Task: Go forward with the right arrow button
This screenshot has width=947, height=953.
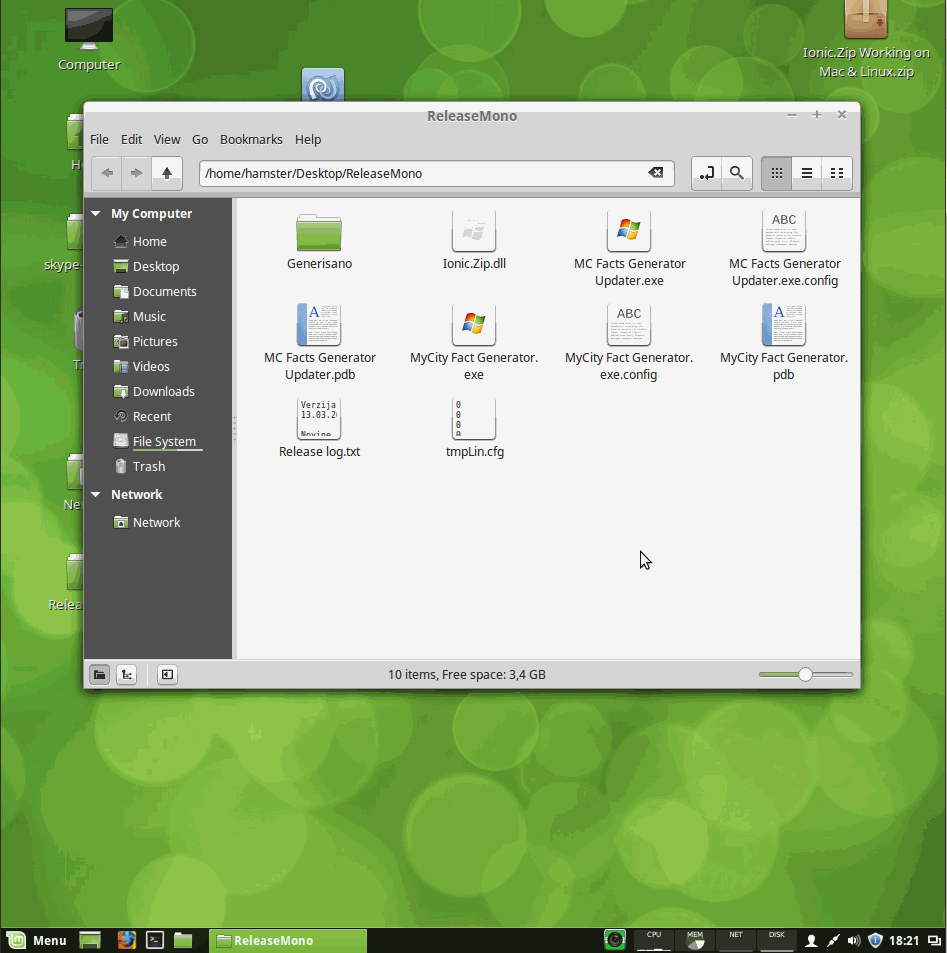Action: (x=136, y=173)
